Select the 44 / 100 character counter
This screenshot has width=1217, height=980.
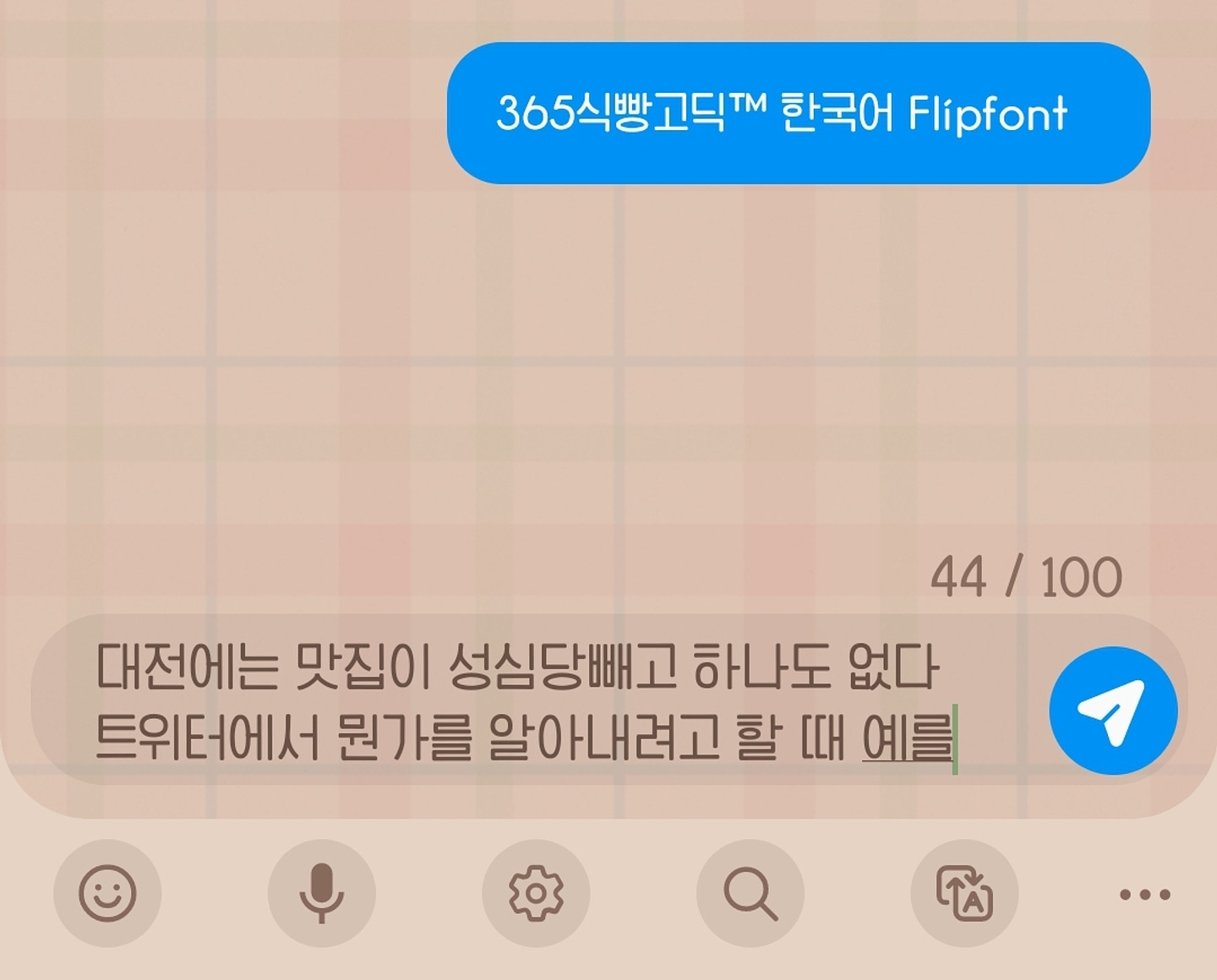[1026, 578]
